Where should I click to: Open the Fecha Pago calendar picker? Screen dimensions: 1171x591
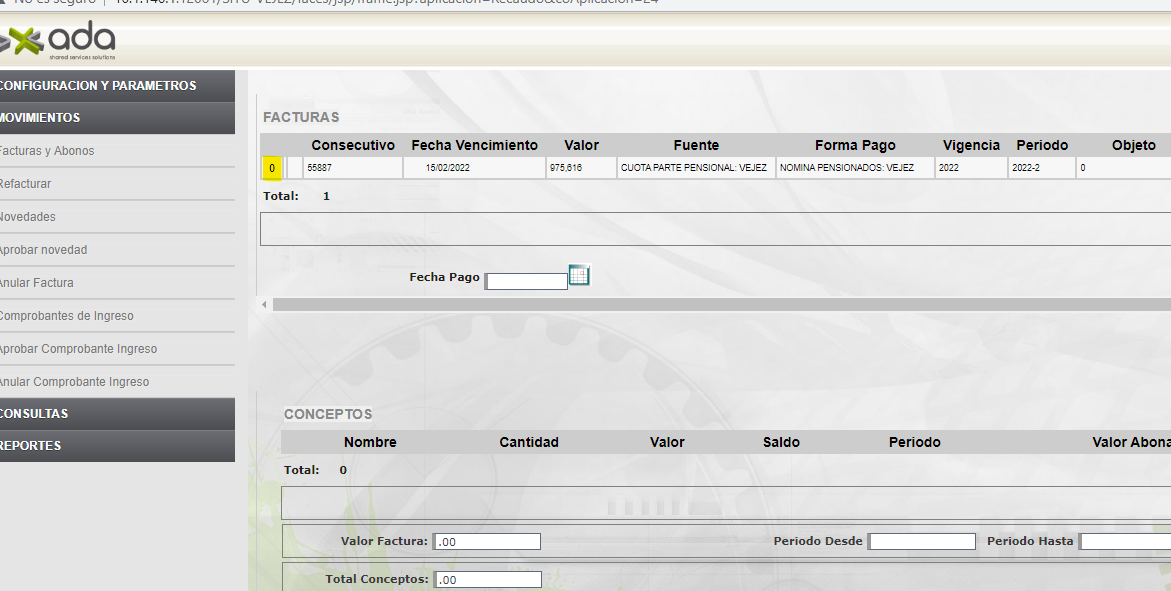[579, 275]
